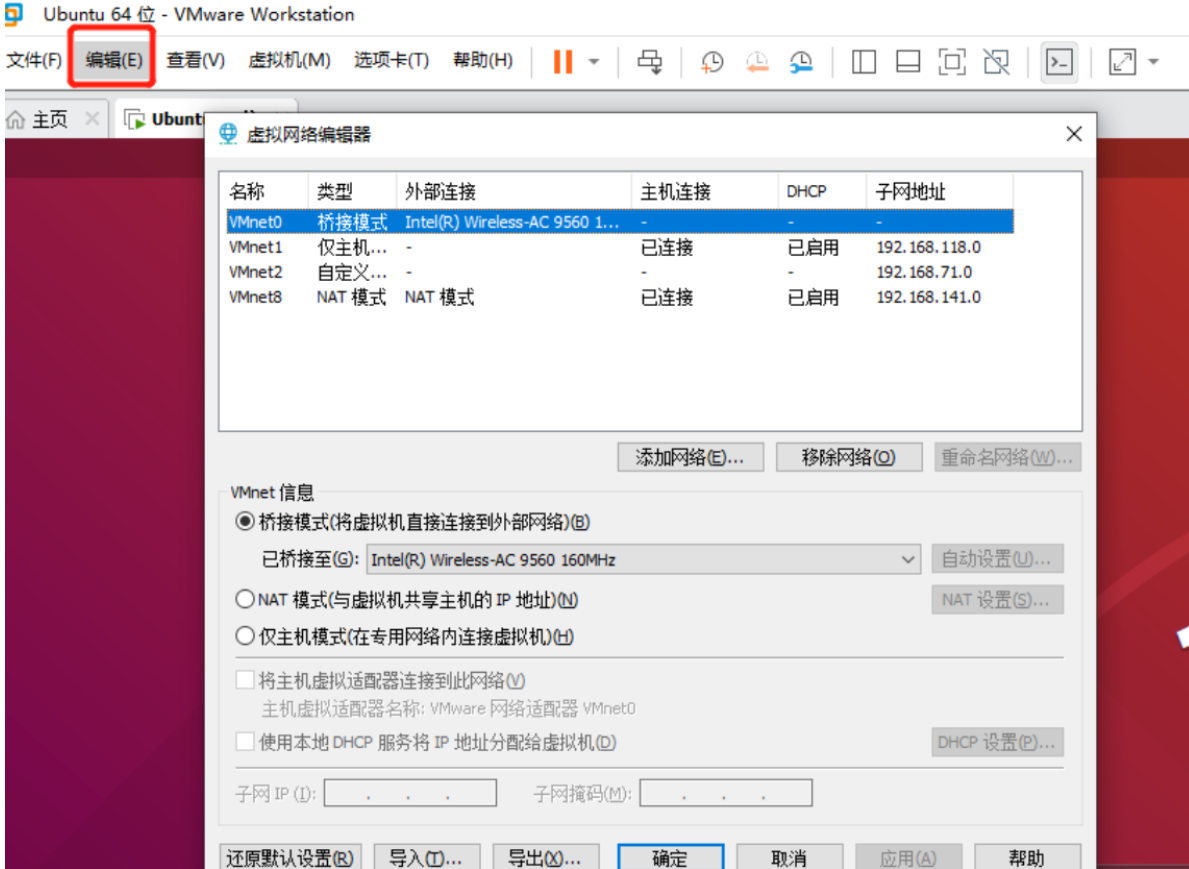Select the VMnet8 network row

click(620, 297)
